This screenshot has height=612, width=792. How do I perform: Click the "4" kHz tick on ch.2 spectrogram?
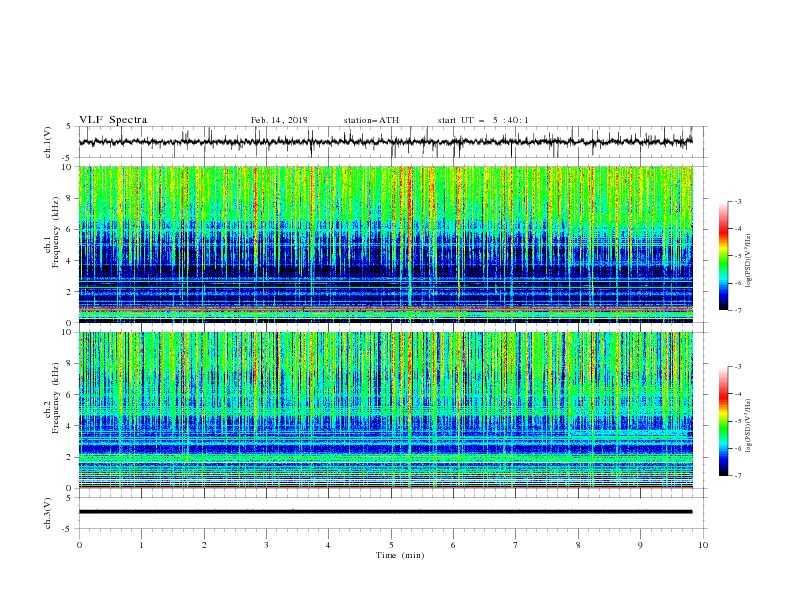point(69,426)
